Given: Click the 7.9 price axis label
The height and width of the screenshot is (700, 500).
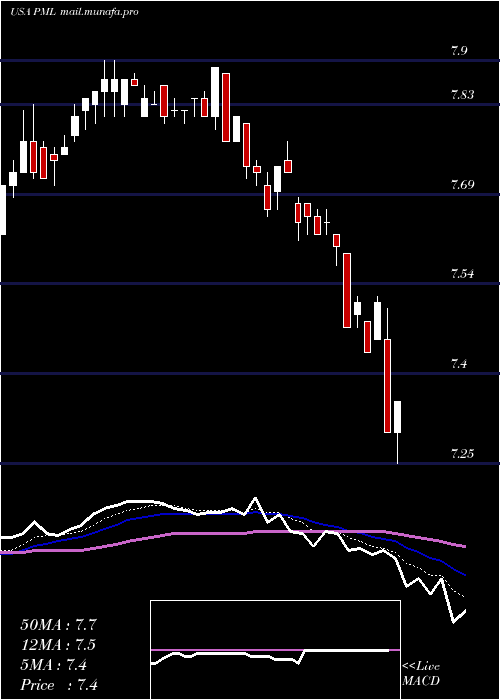Looking at the screenshot, I should (x=459, y=50).
